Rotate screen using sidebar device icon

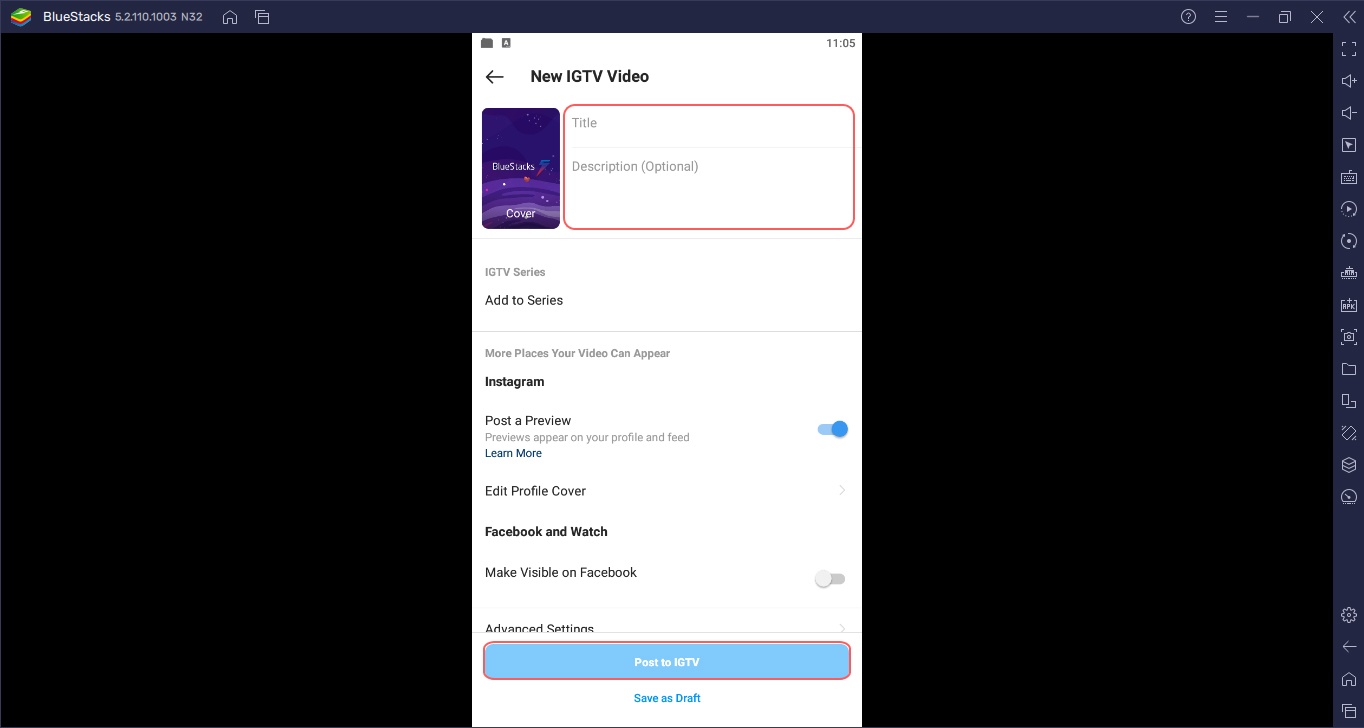click(x=1349, y=401)
